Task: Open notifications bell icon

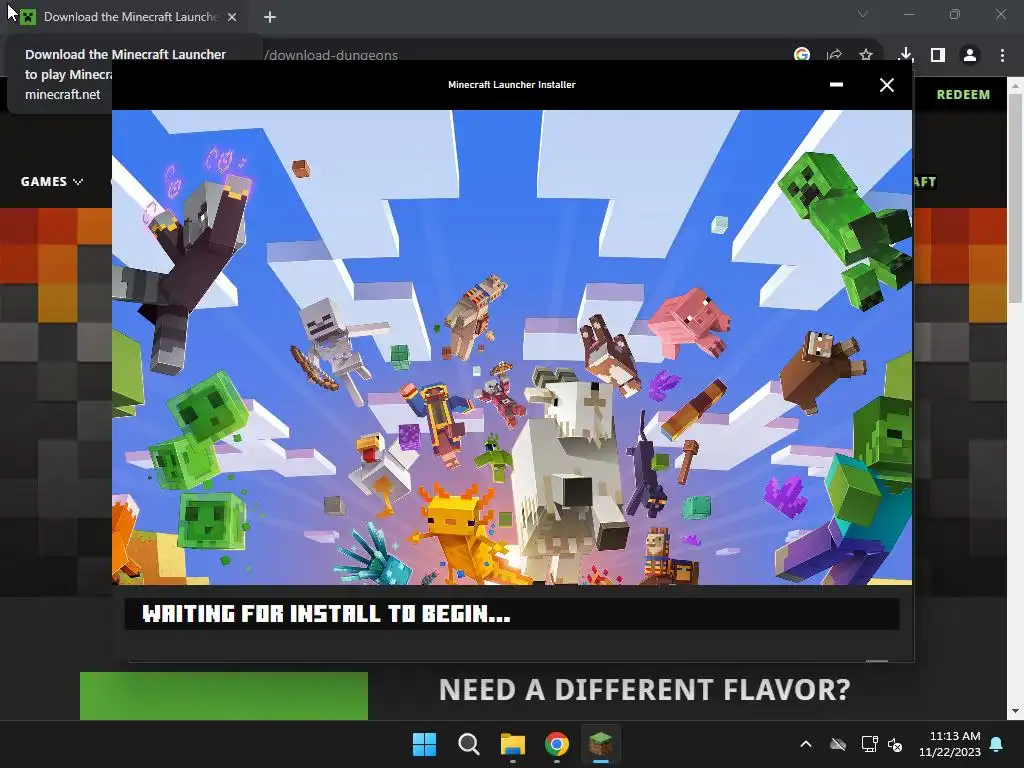Action: pos(997,744)
